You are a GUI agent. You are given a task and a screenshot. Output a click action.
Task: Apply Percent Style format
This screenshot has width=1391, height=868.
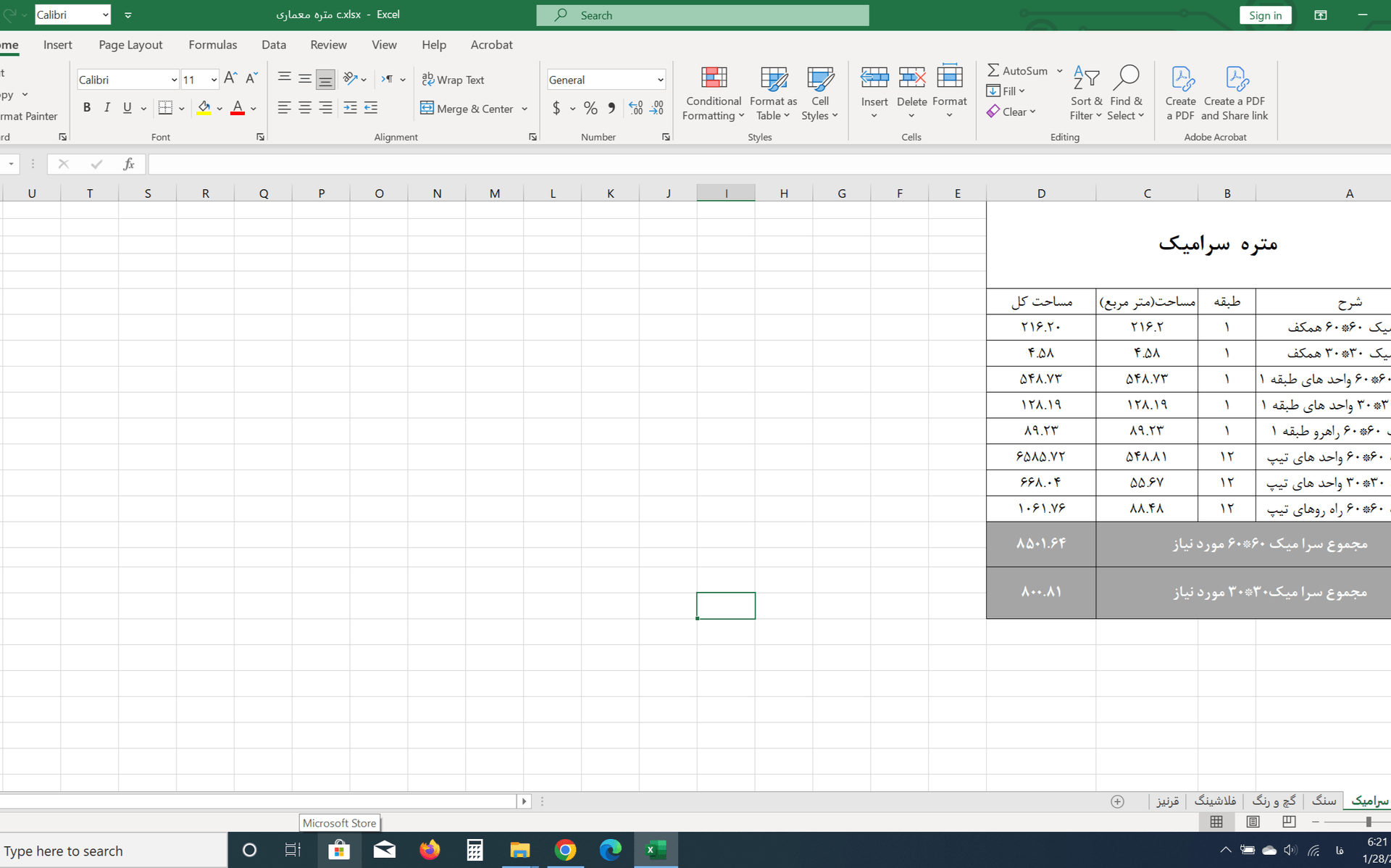pyautogui.click(x=590, y=108)
